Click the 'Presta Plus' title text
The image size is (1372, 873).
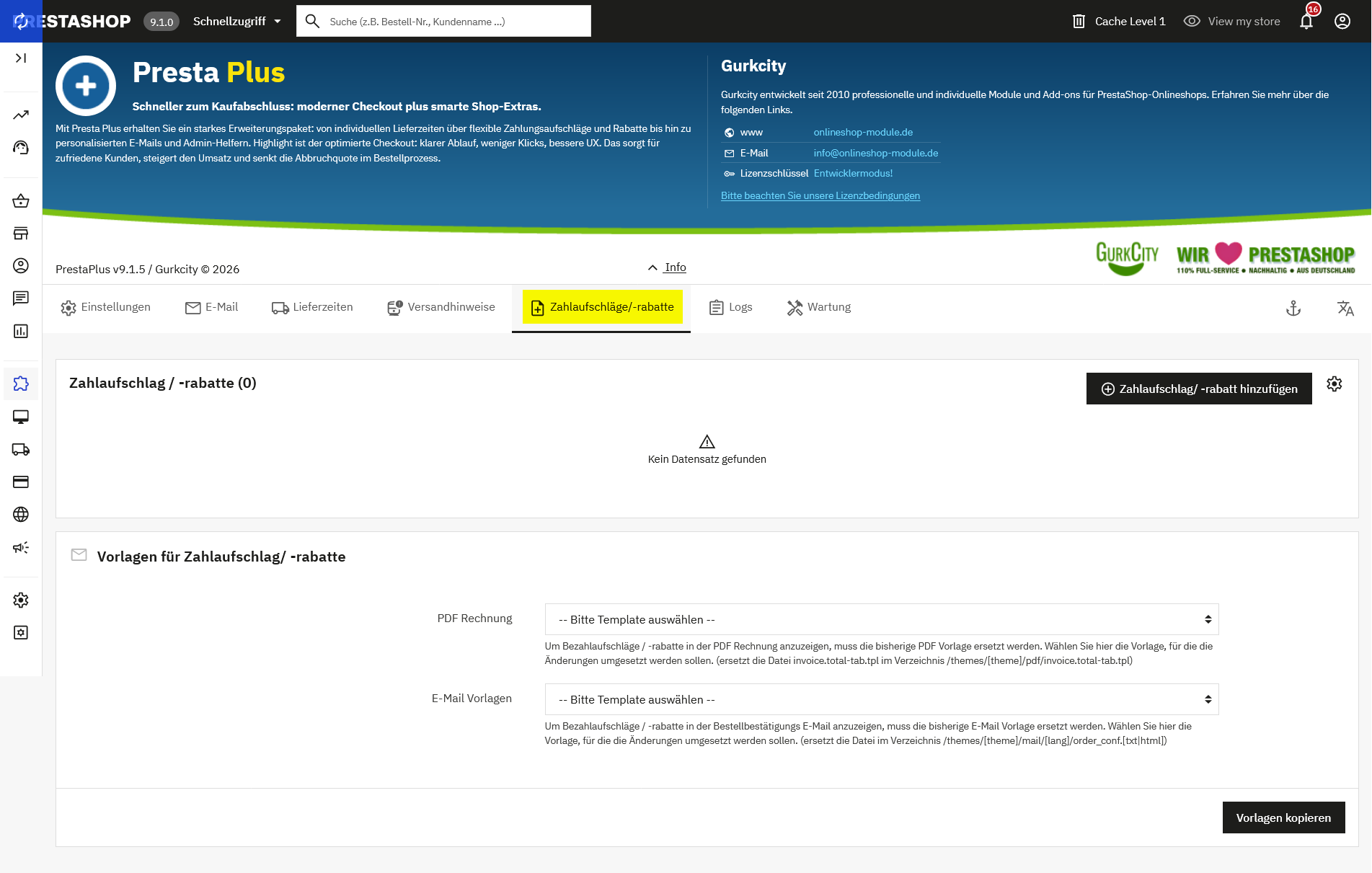tap(209, 73)
